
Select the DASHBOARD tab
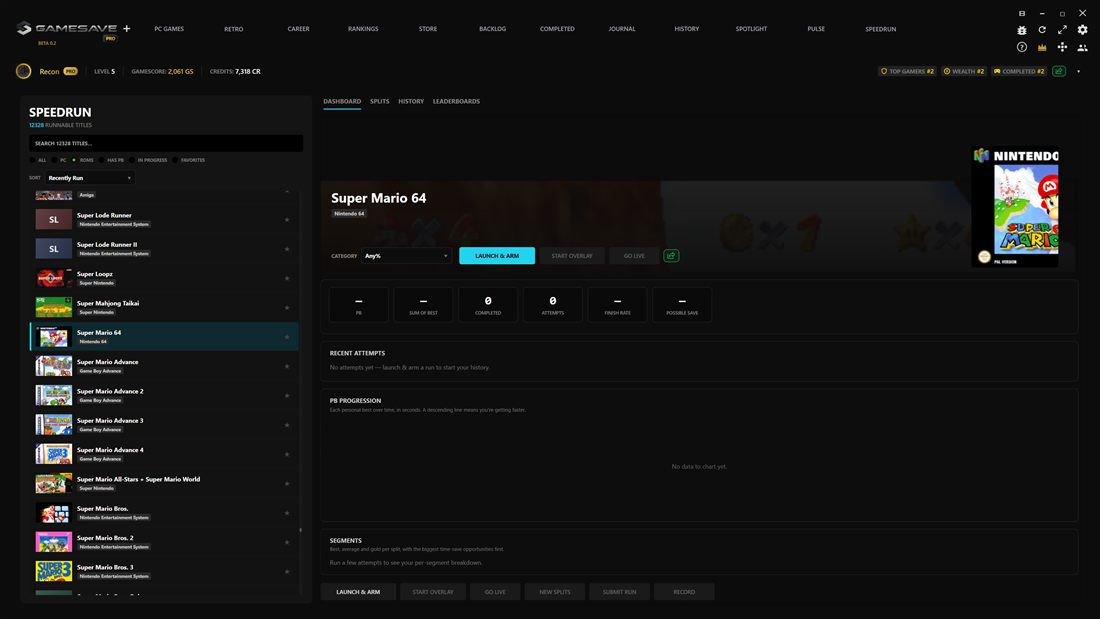342,102
